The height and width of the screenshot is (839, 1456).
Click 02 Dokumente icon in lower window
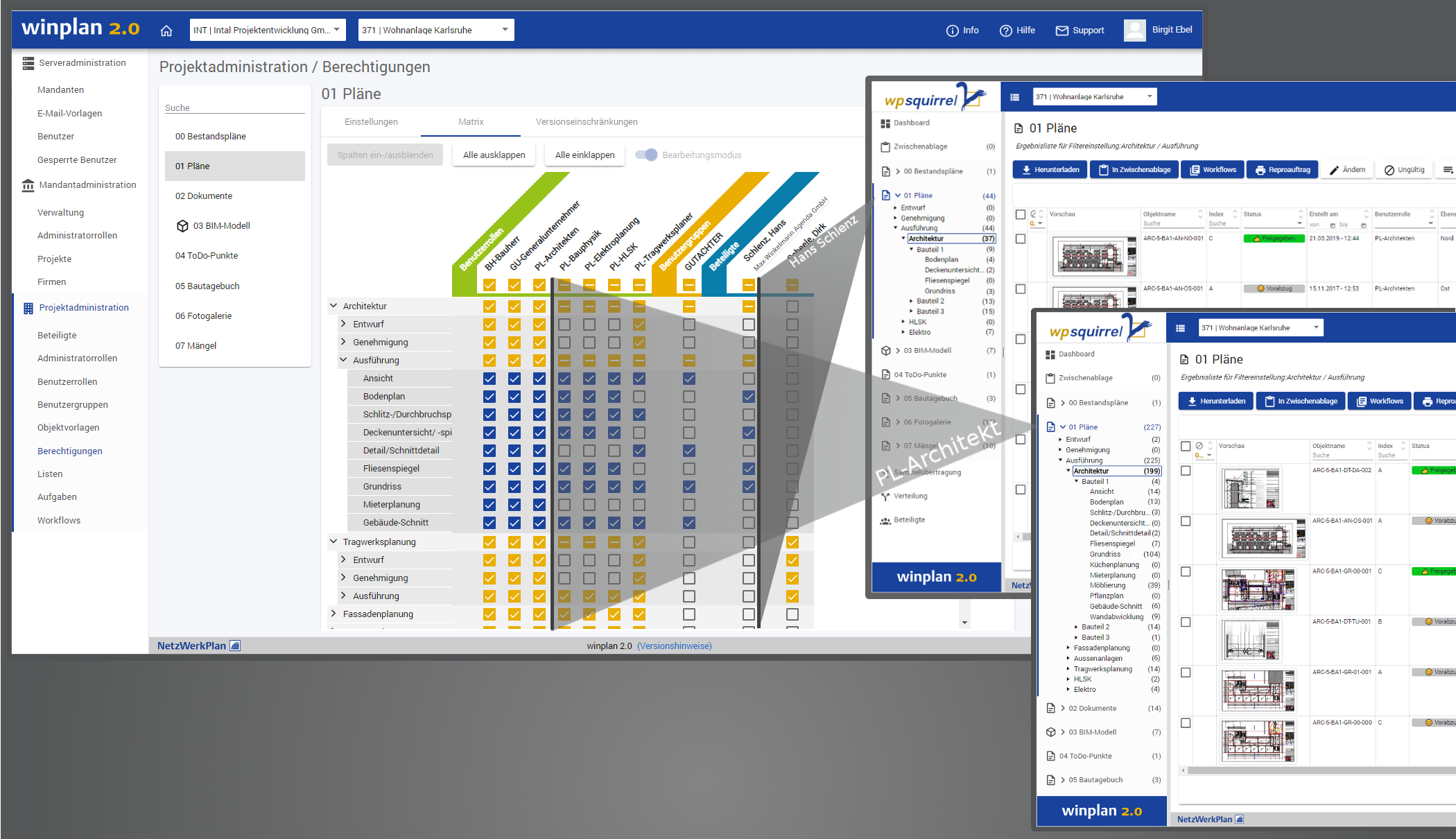(x=1051, y=708)
